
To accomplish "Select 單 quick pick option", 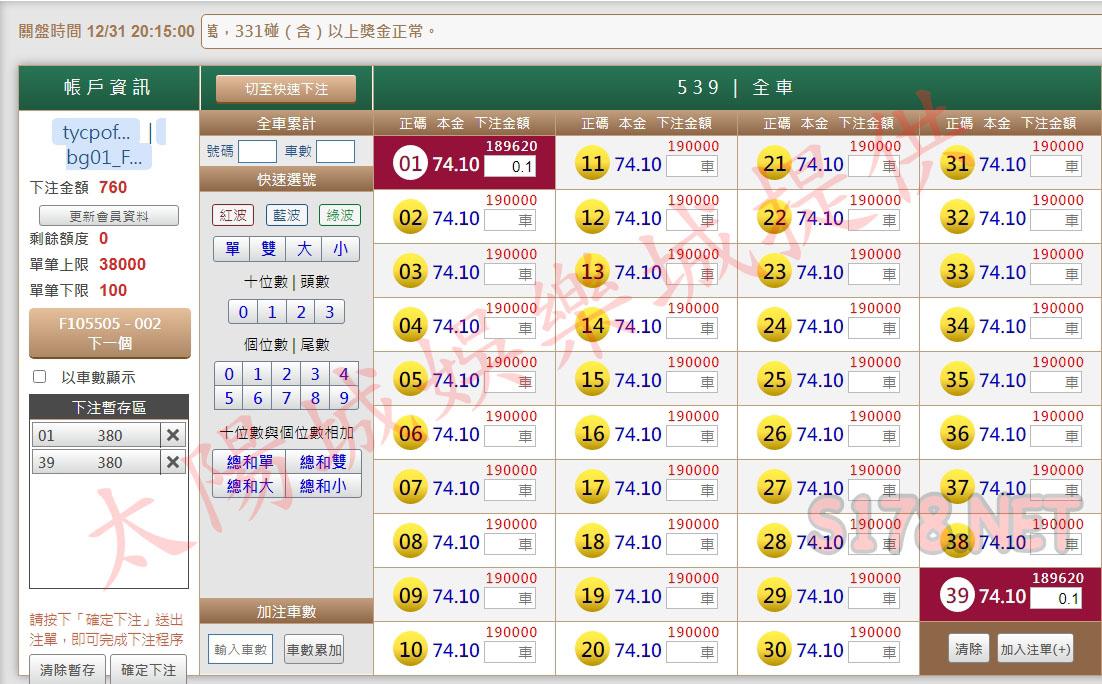I will pos(232,249).
